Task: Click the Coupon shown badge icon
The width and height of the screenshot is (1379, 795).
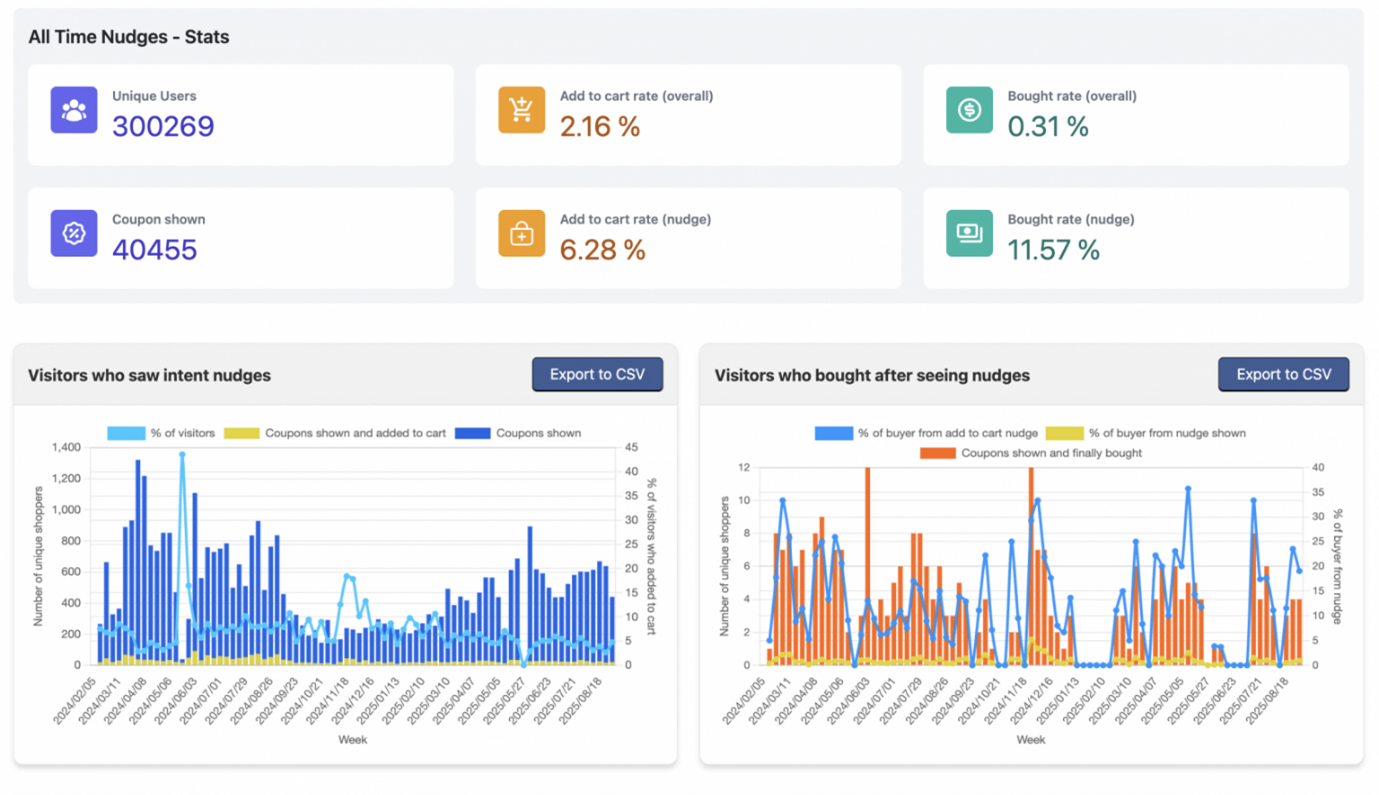Action: pos(73,233)
